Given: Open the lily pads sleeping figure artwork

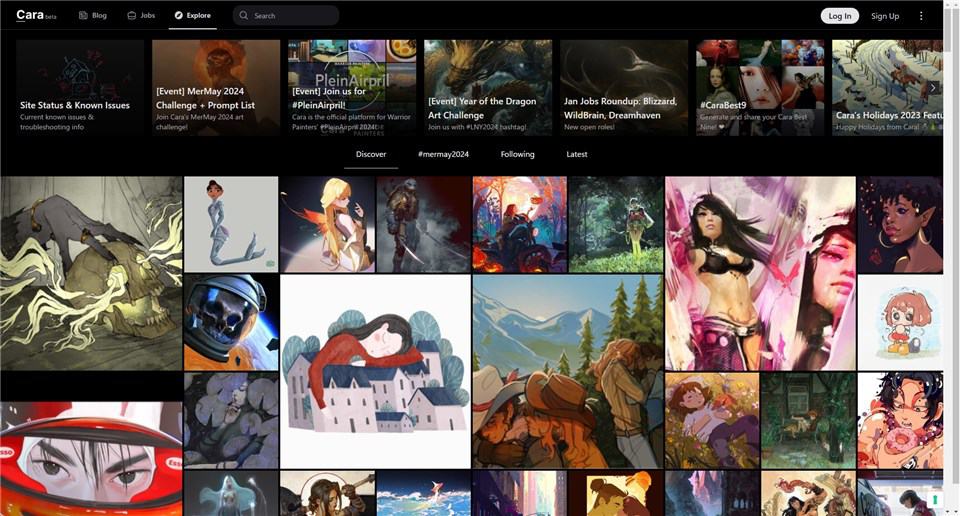Looking at the screenshot, I should [231, 420].
